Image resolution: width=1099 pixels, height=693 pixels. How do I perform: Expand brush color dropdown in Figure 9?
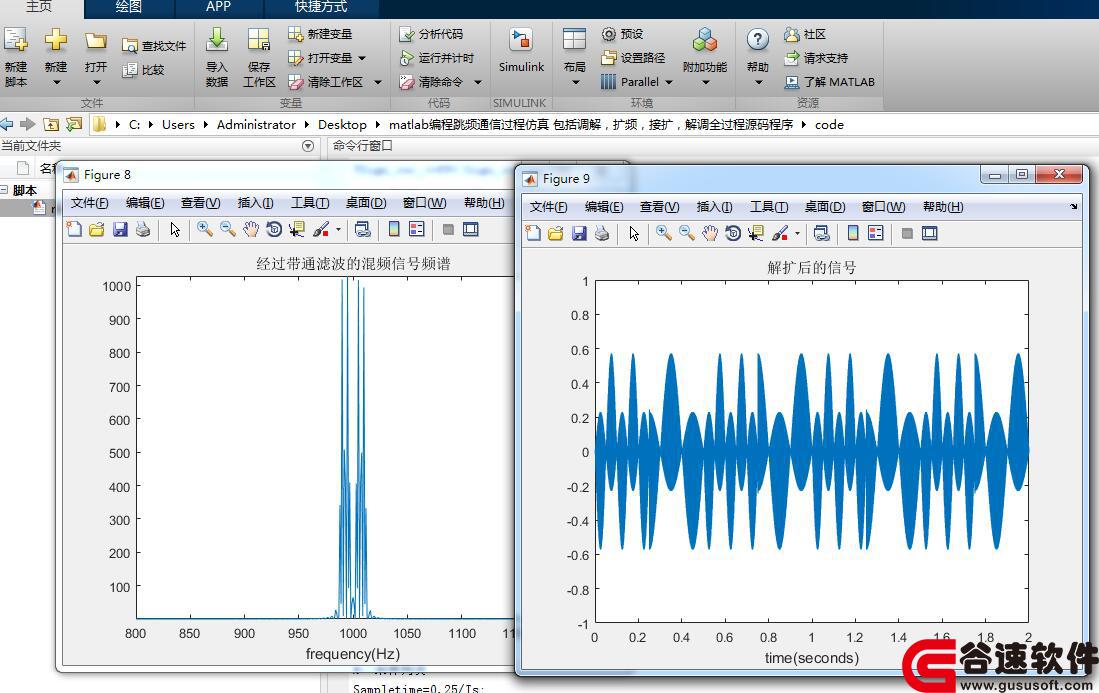click(x=797, y=234)
